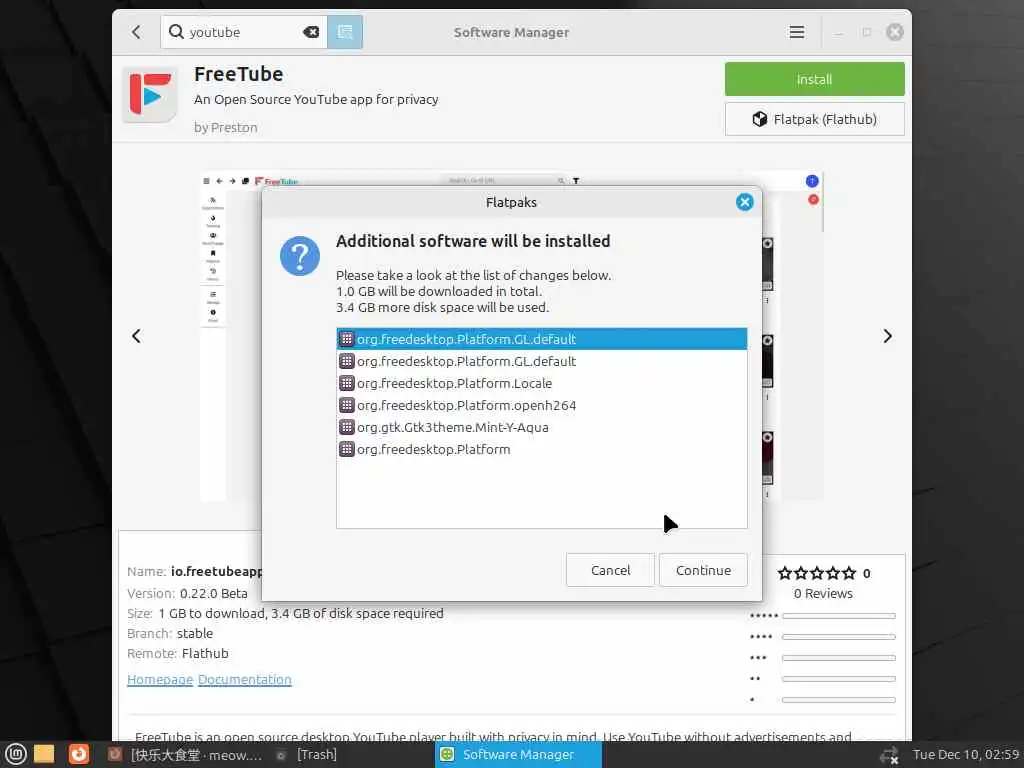Cancel the additional software installation

[x=610, y=570]
